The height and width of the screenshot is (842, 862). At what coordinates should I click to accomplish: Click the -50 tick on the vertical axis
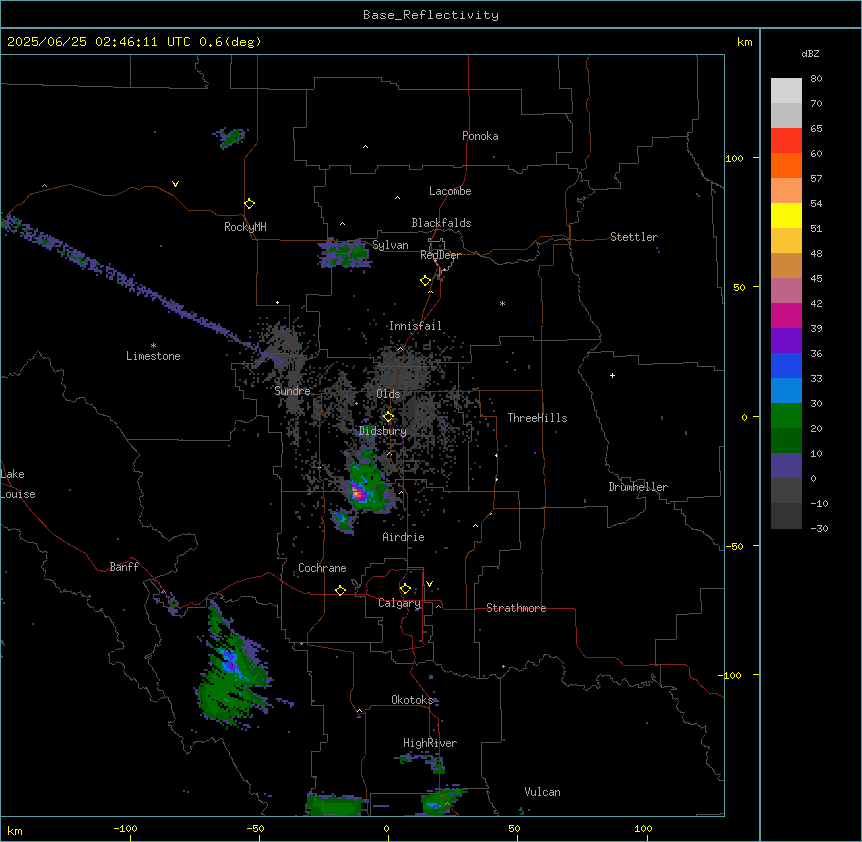pyautogui.click(x=734, y=546)
